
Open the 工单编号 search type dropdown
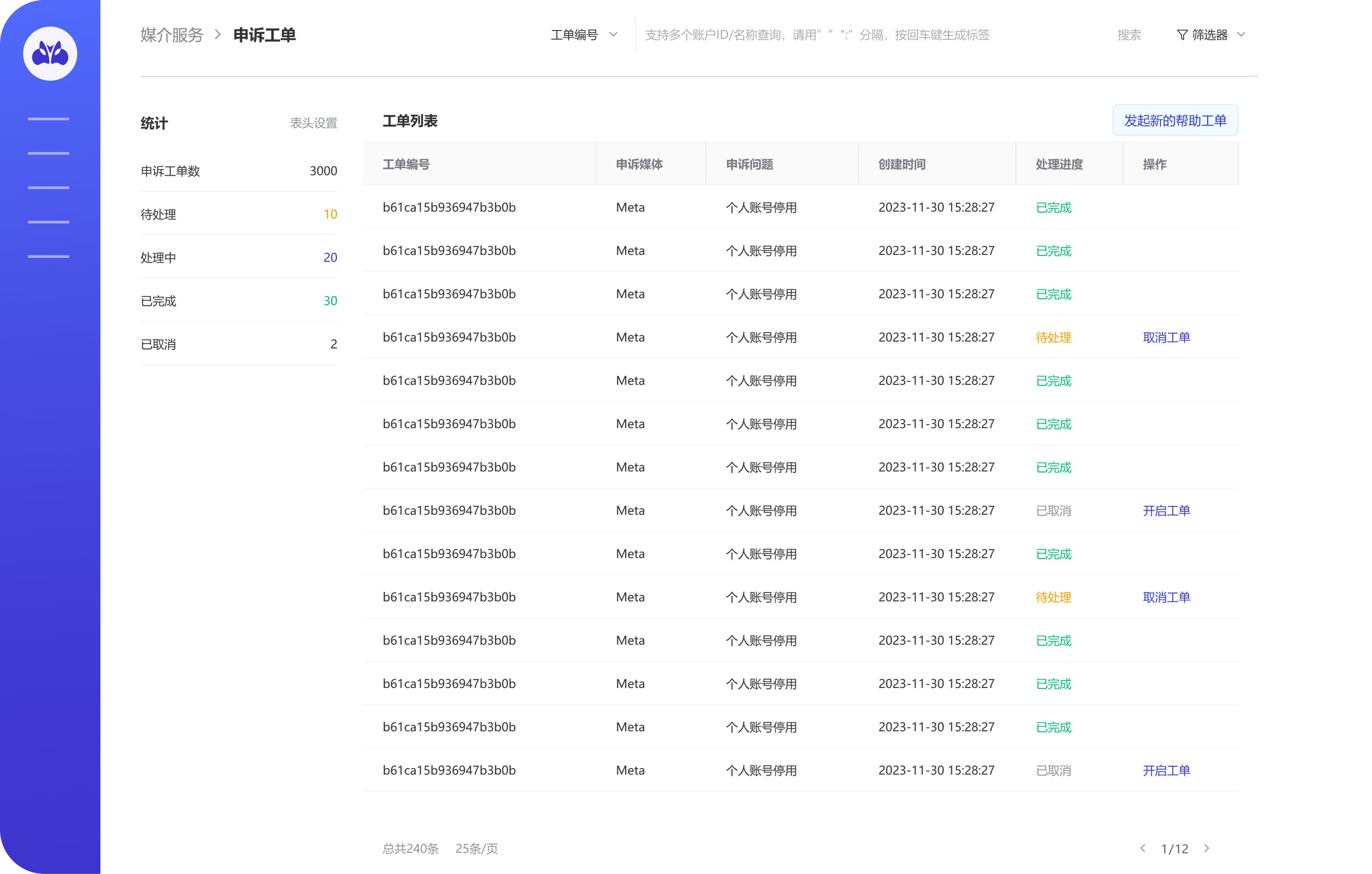[584, 35]
